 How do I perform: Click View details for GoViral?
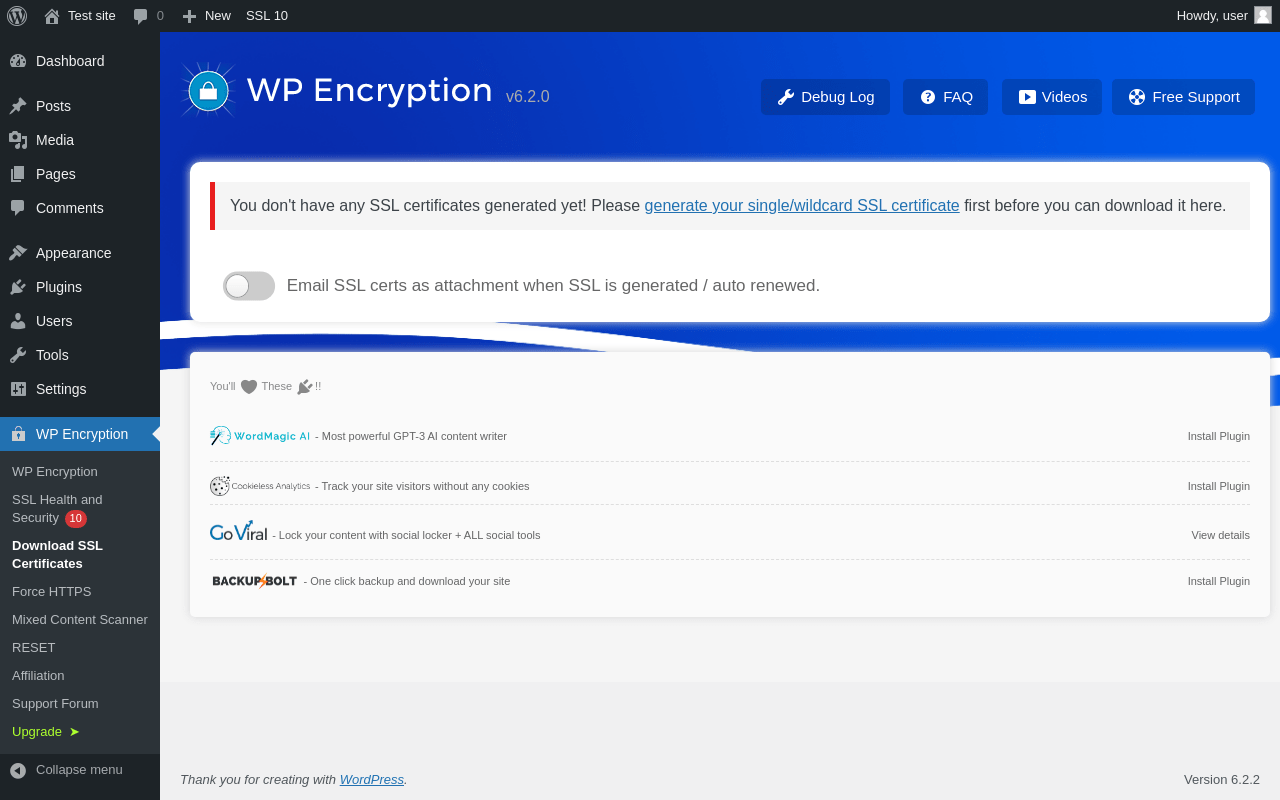[x=1220, y=535]
